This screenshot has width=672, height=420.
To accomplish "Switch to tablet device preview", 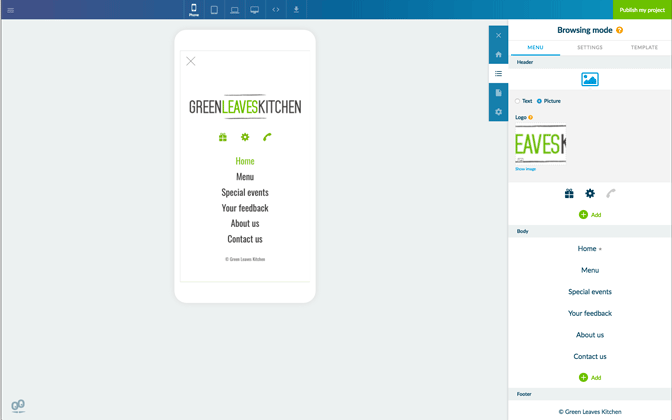I will 214,10.
